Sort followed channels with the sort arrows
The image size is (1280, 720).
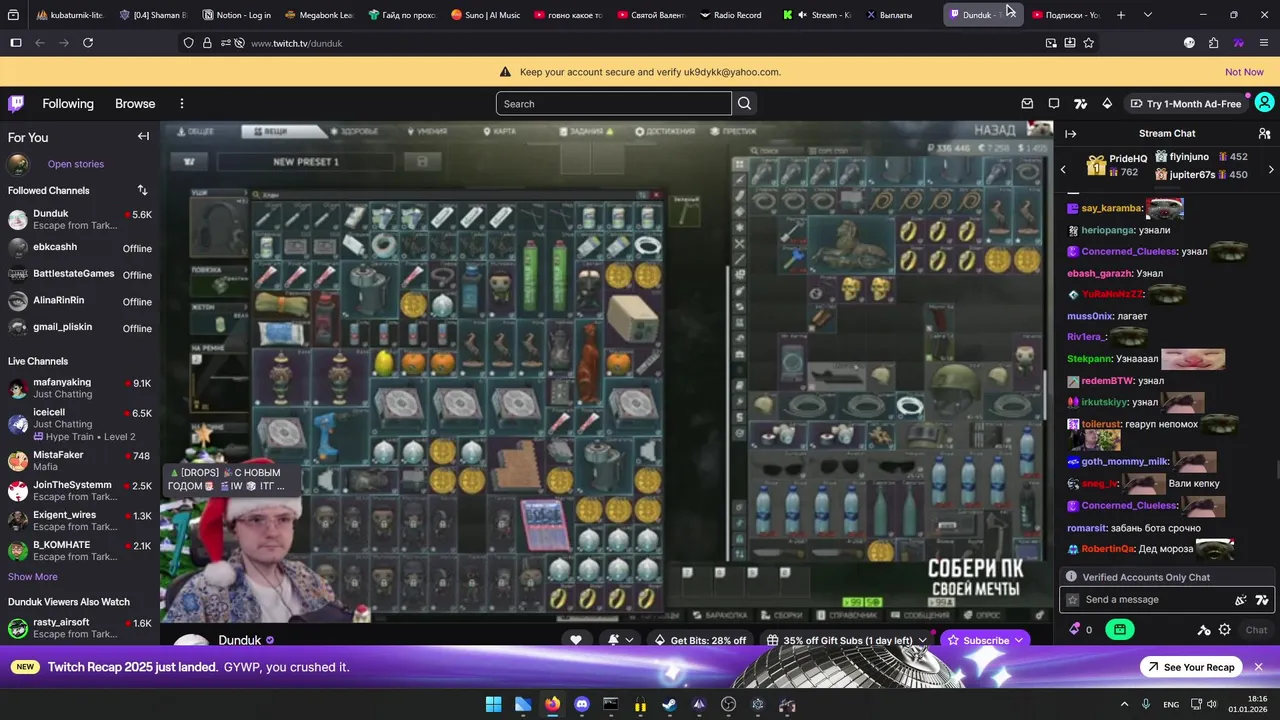coord(142,190)
